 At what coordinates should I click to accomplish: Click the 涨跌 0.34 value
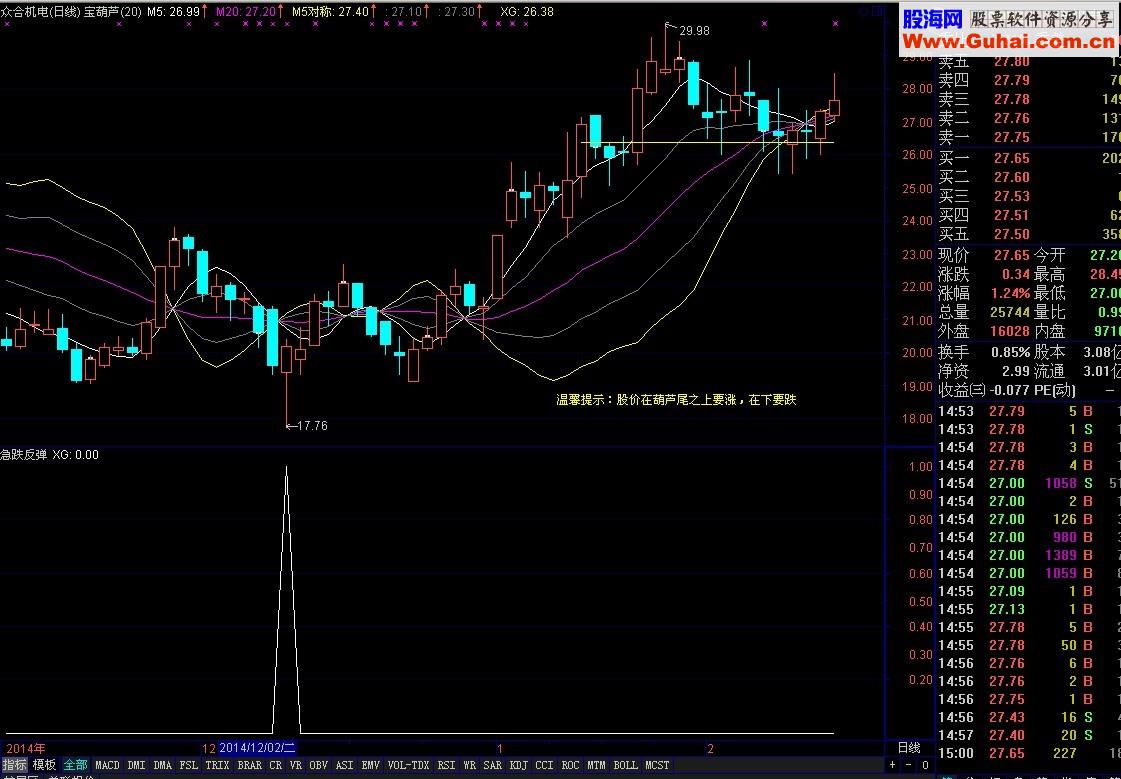click(1016, 274)
